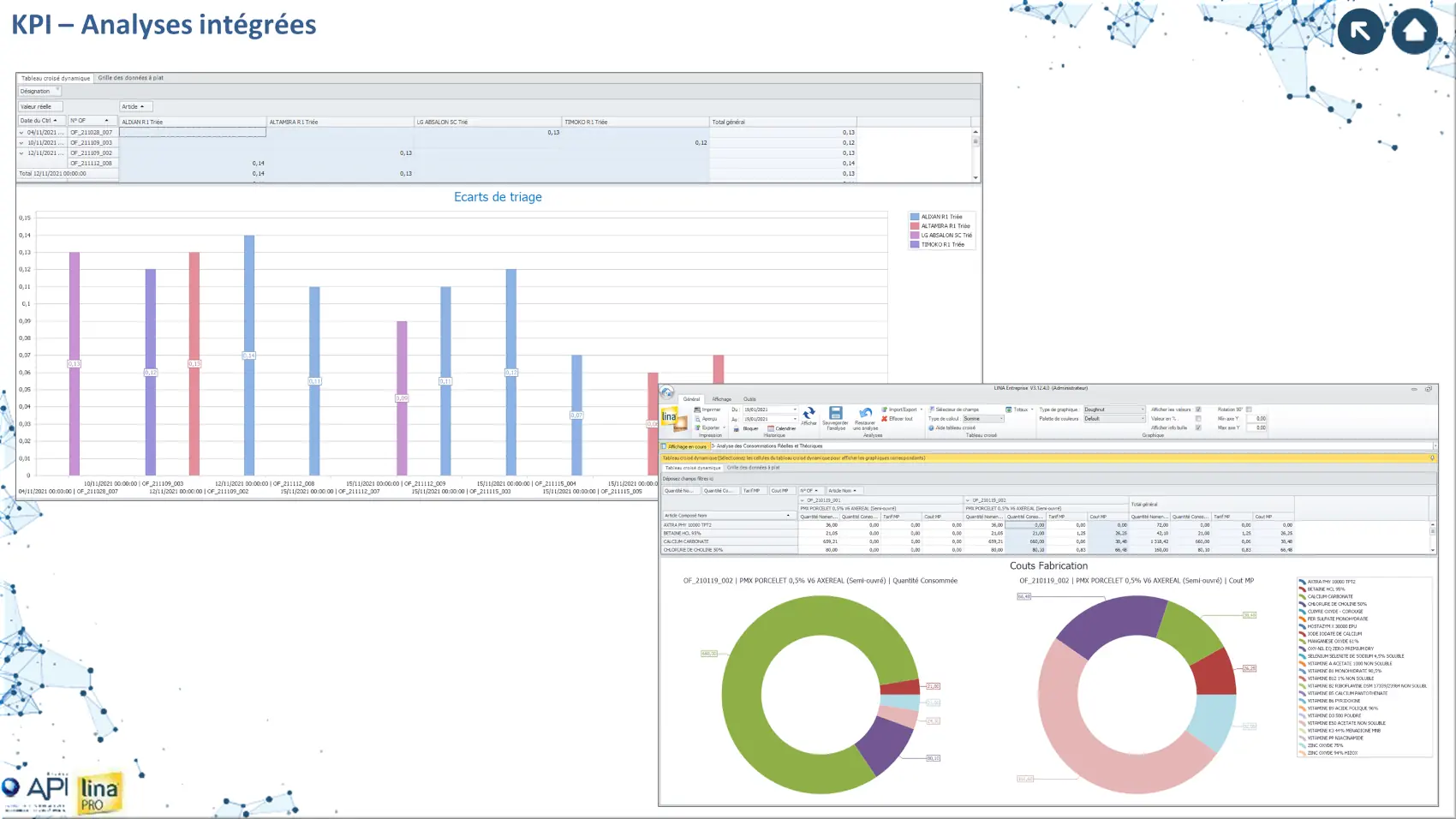The height and width of the screenshot is (819, 1456).
Task: Click ALDIAN R1 Triée legend color swatch
Action: pyautogui.click(x=915, y=218)
